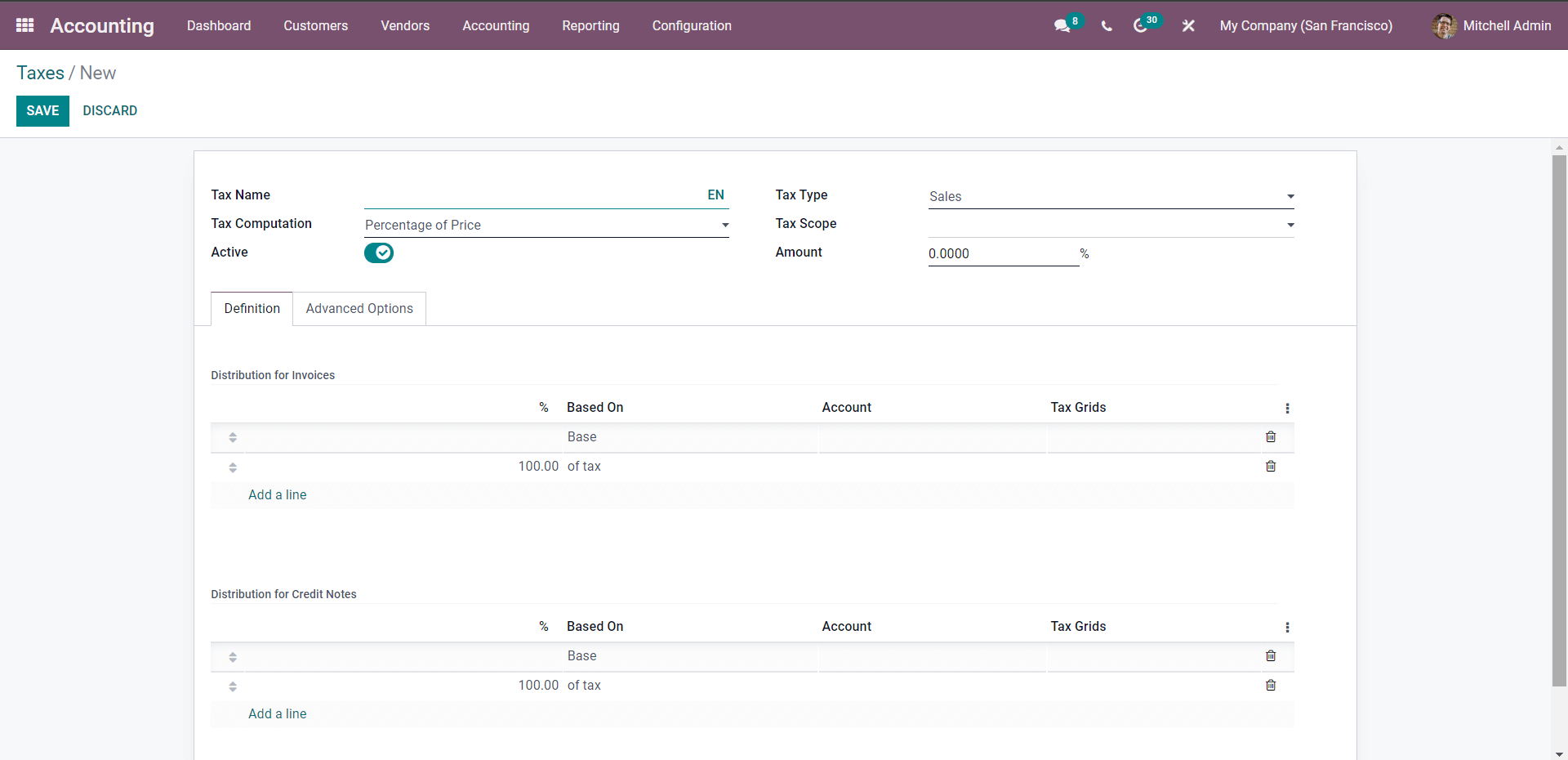
Task: Open invoices table column options menu
Action: (x=1287, y=409)
